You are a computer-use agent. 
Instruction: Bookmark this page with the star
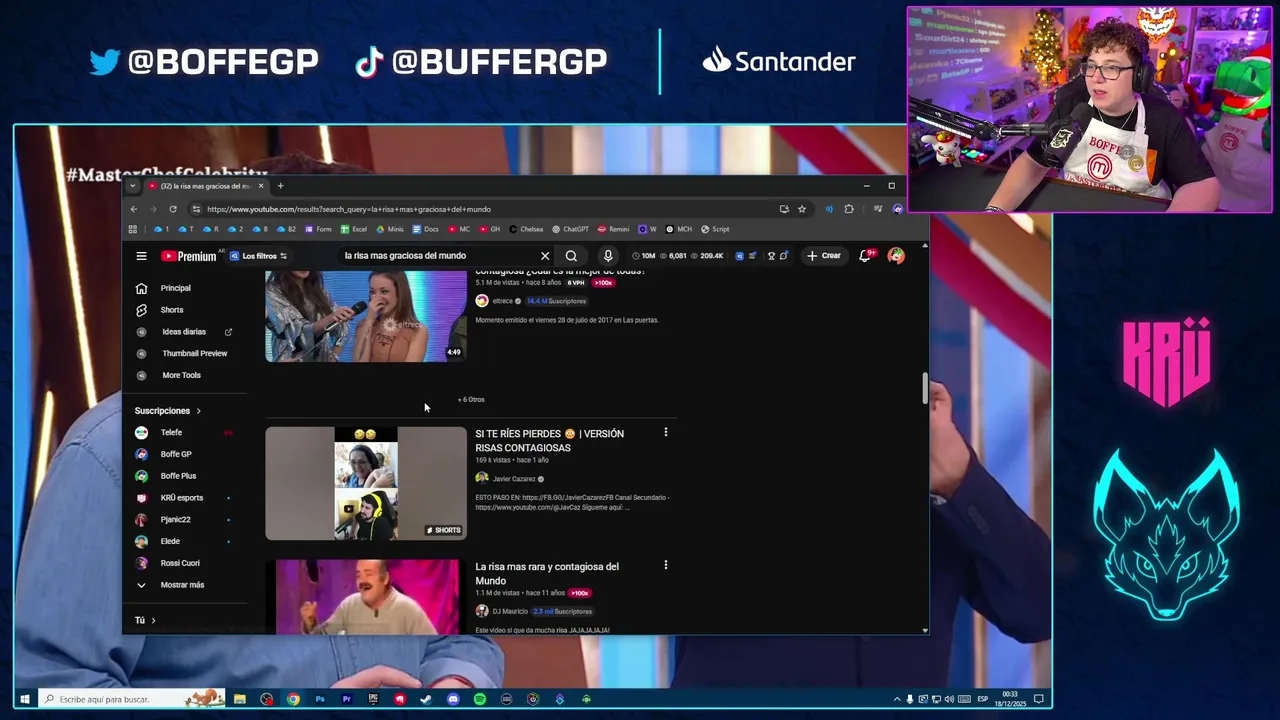[802, 209]
